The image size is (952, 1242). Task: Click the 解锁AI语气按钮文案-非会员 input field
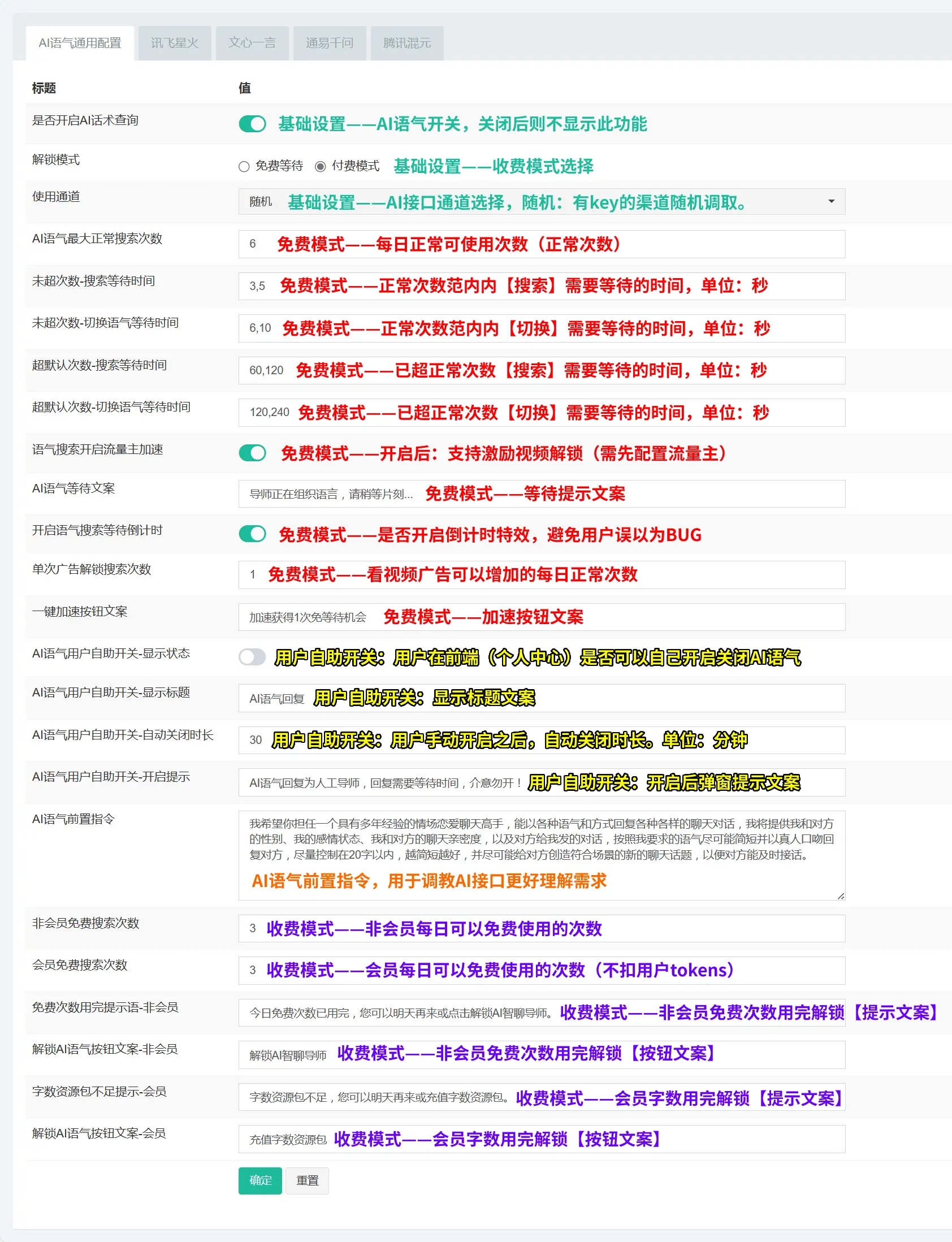pyautogui.click(x=542, y=1055)
